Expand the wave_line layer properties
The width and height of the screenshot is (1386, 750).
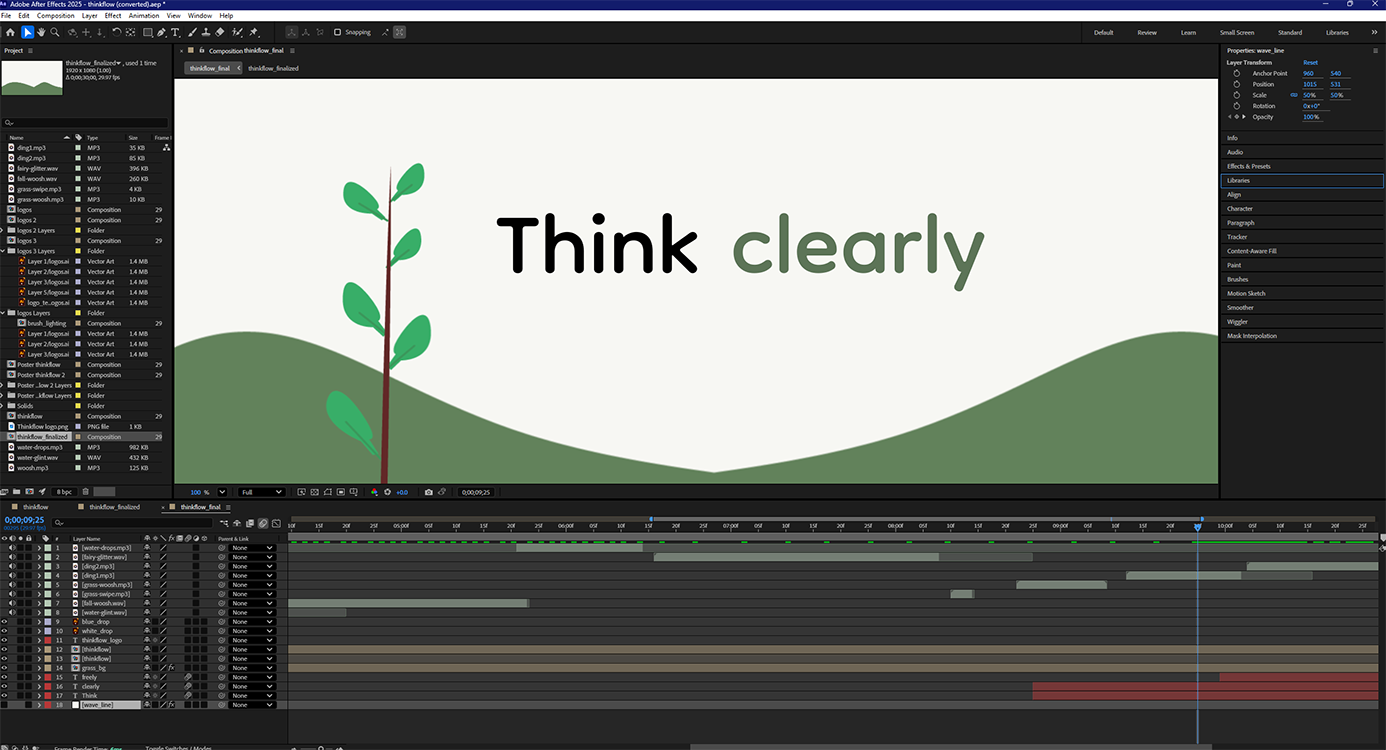click(x=39, y=705)
